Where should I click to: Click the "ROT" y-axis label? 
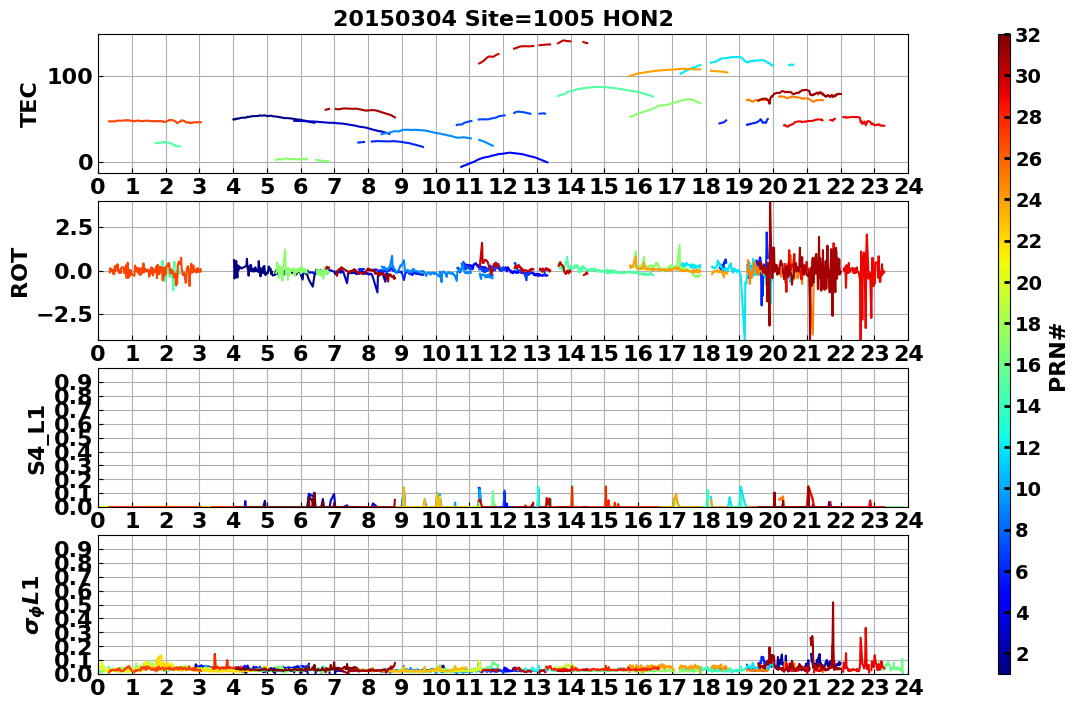[20, 273]
